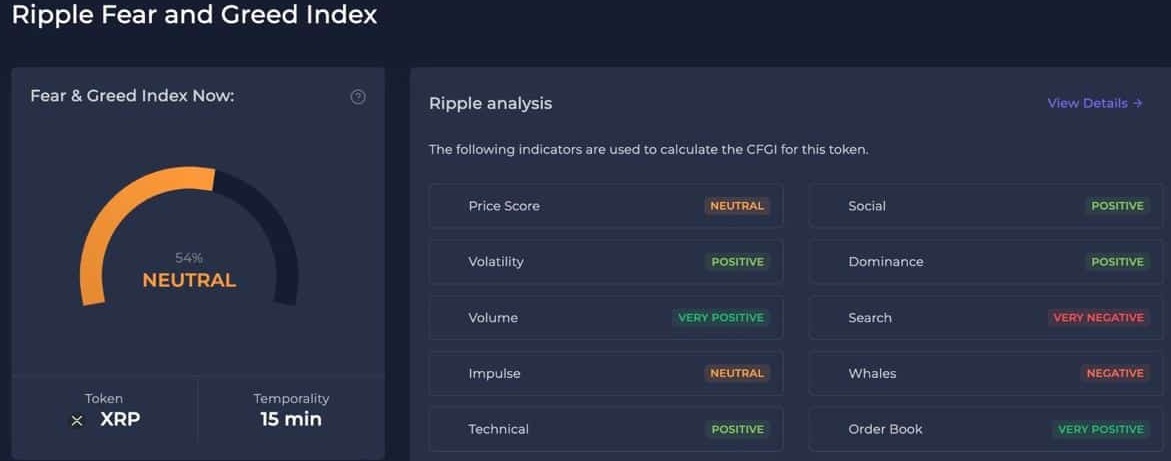Open the Technical indicator card
Image resolution: width=1171 pixels, height=461 pixels.
point(606,429)
